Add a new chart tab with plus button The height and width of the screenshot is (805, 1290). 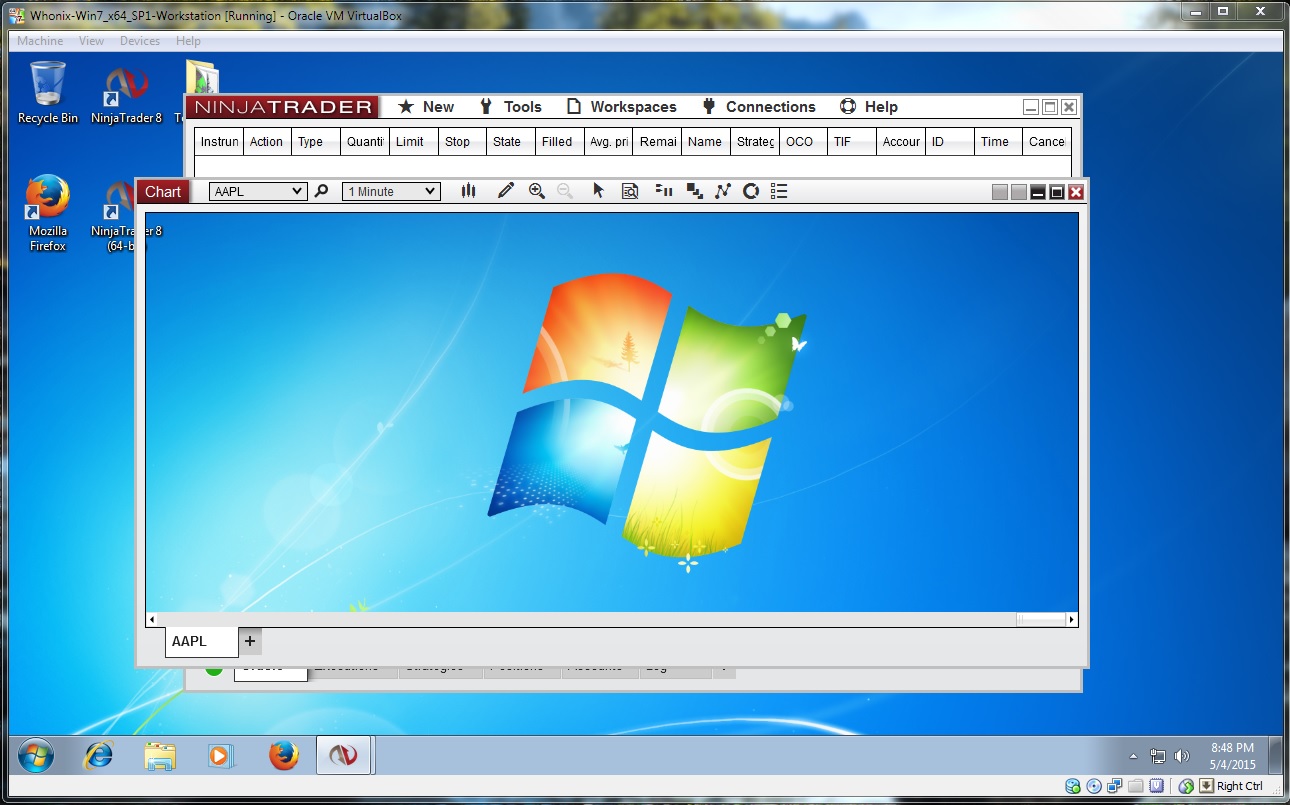[x=250, y=641]
